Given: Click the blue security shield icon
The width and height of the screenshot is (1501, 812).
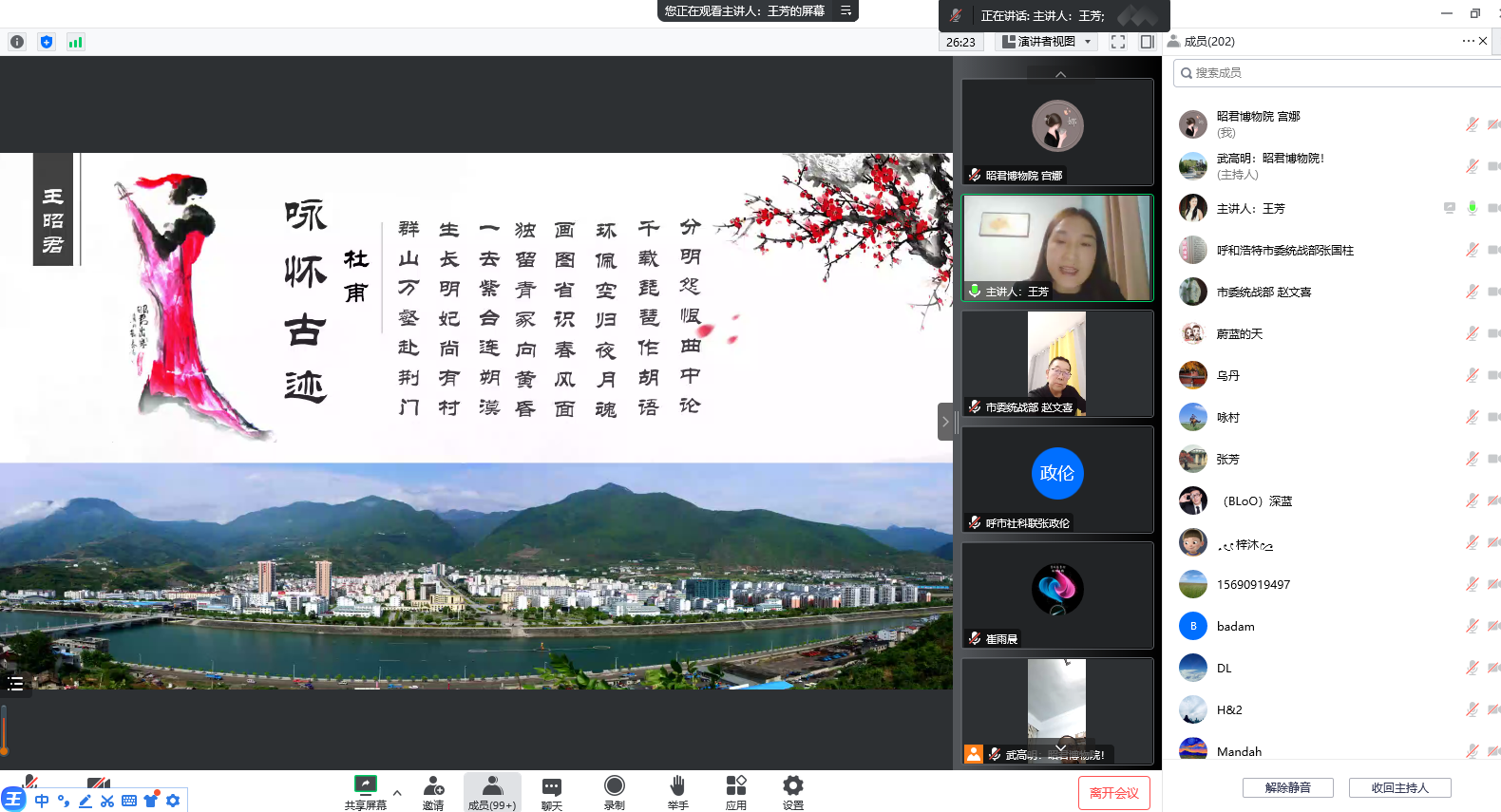Looking at the screenshot, I should click(x=47, y=42).
